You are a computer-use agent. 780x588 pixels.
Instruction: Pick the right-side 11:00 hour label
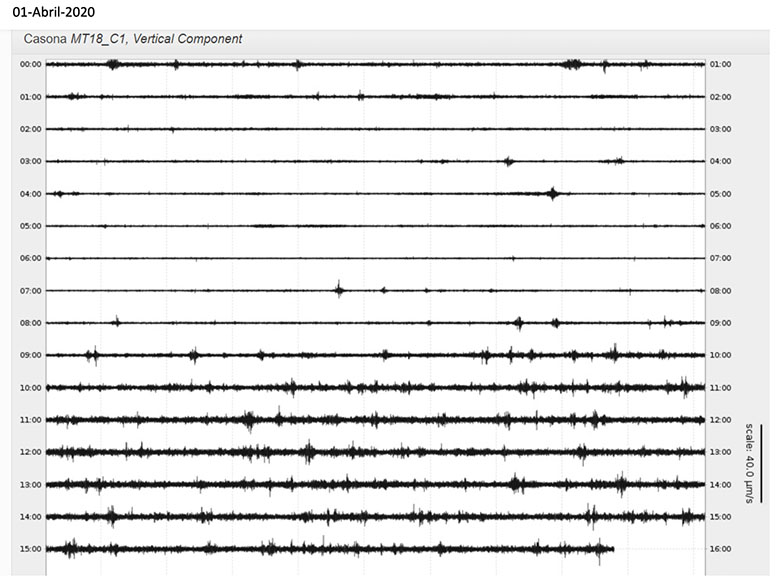720,387
